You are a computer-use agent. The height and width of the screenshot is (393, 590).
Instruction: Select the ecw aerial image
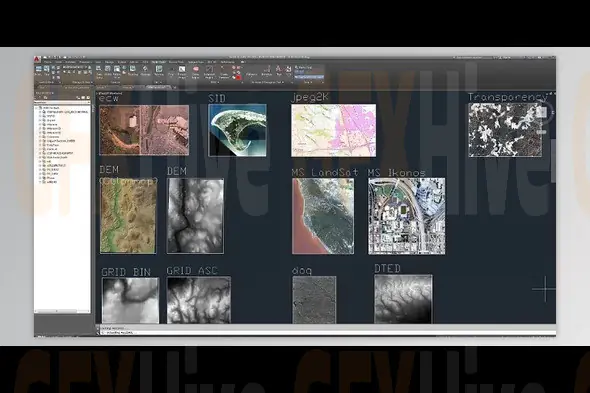(144, 130)
